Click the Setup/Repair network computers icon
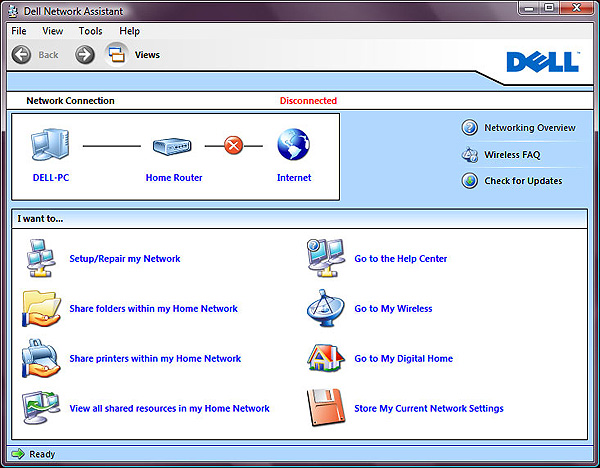 pos(41,258)
